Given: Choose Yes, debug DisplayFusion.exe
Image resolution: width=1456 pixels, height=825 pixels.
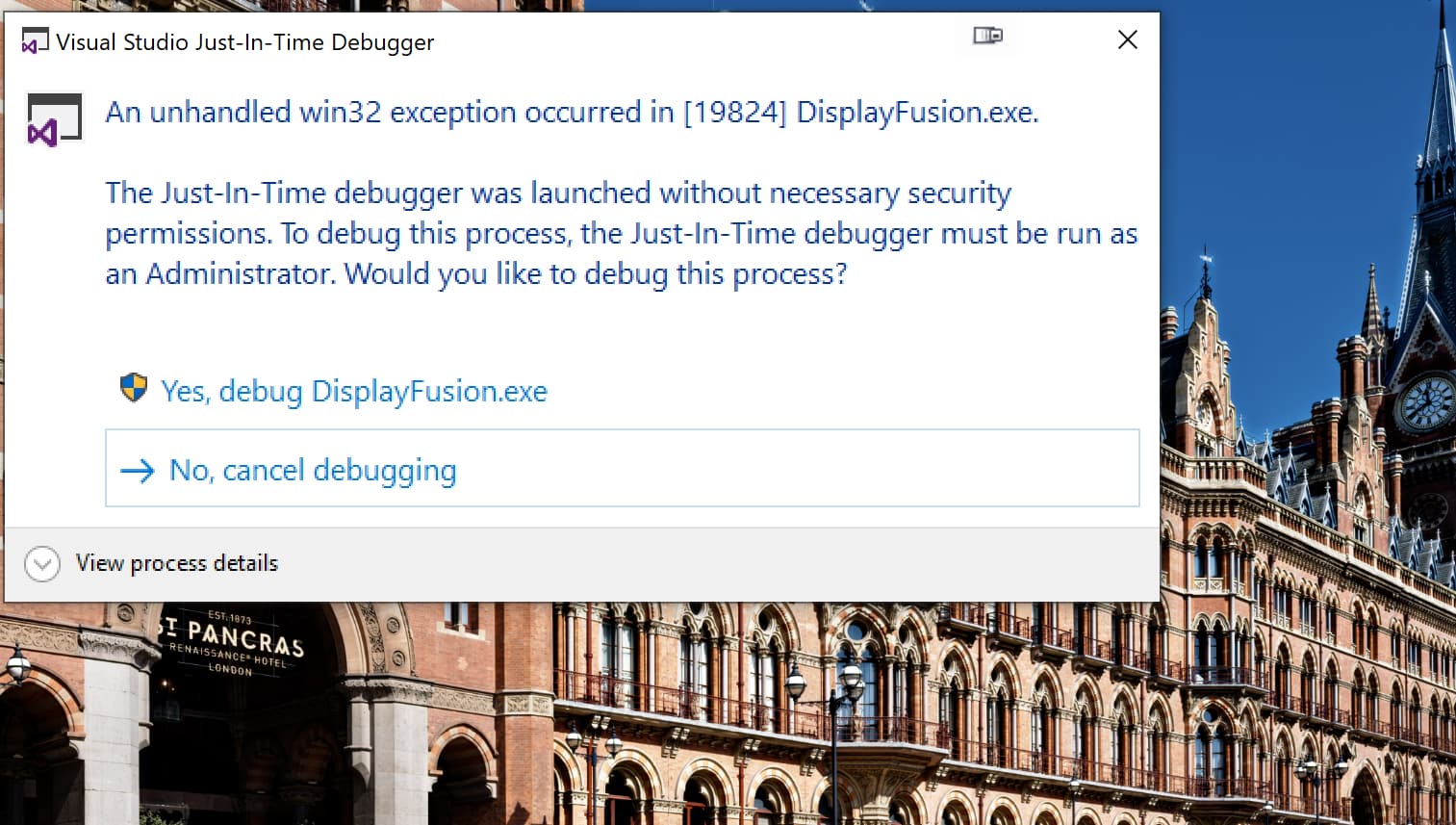Looking at the screenshot, I should click(x=353, y=392).
